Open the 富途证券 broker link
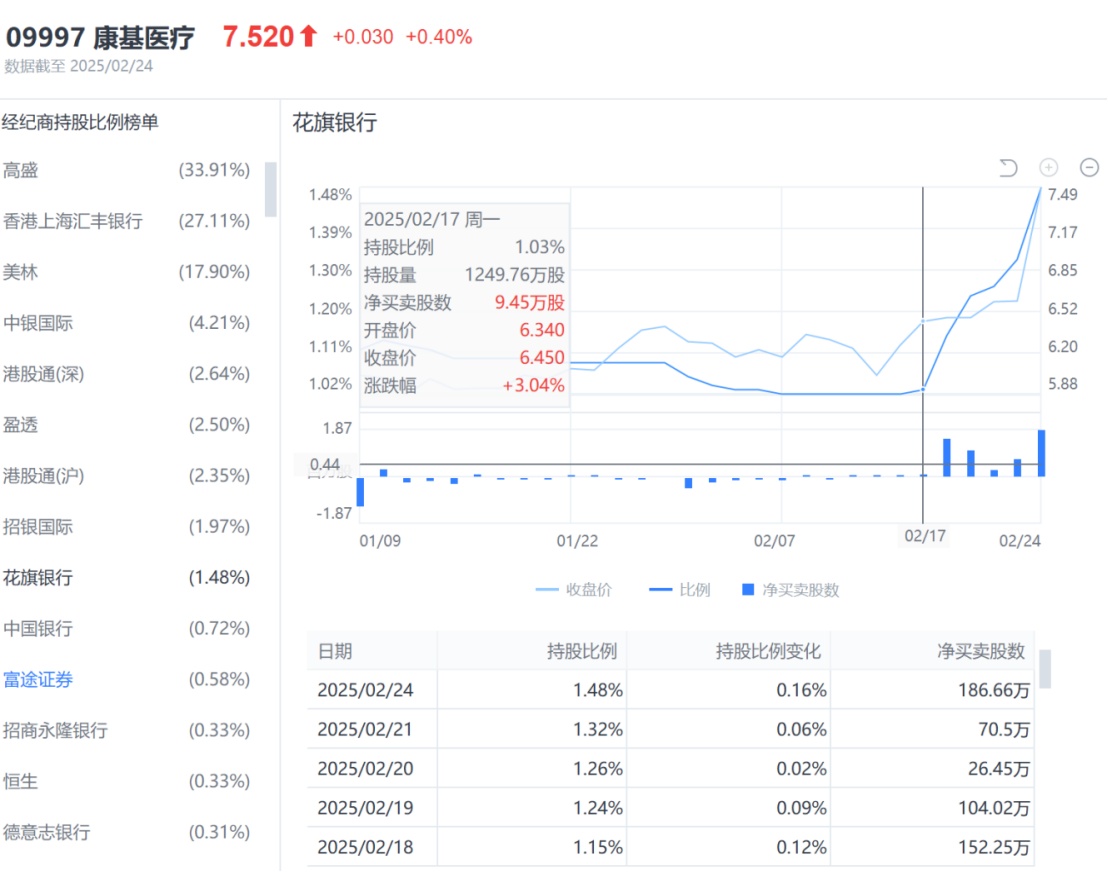 click(x=38, y=680)
